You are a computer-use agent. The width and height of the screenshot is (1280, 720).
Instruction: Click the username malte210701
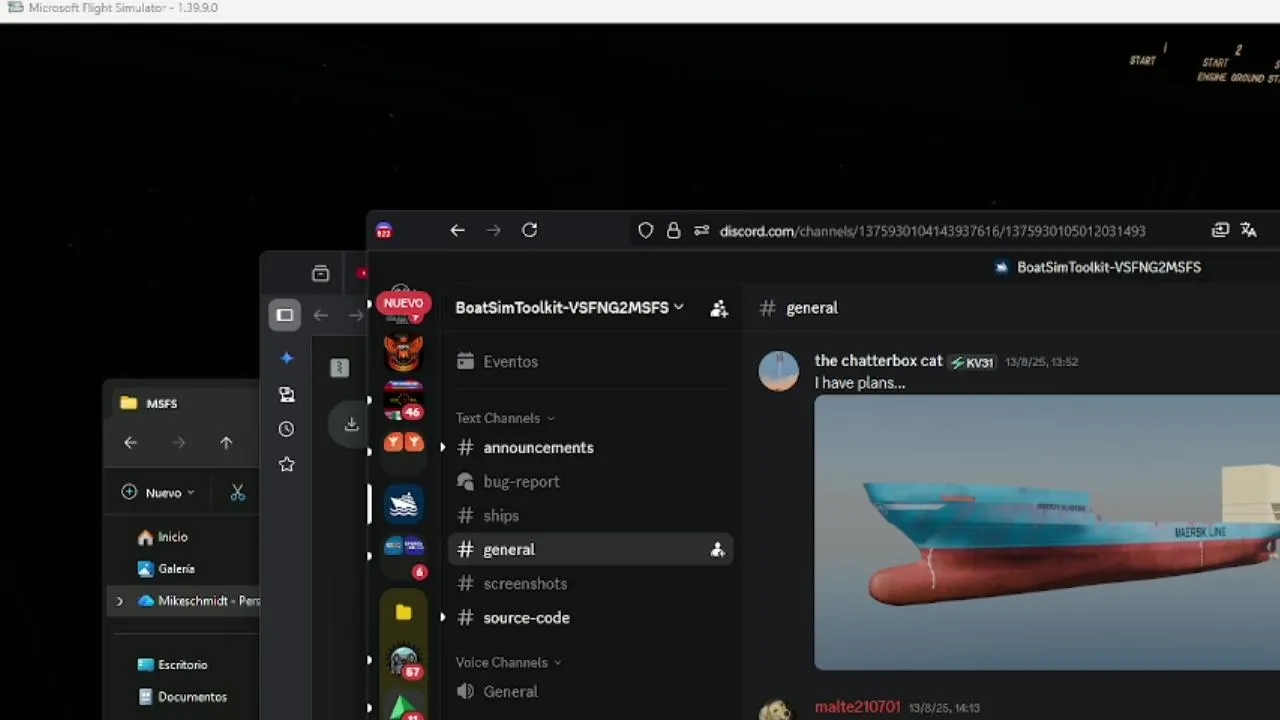tap(857, 707)
